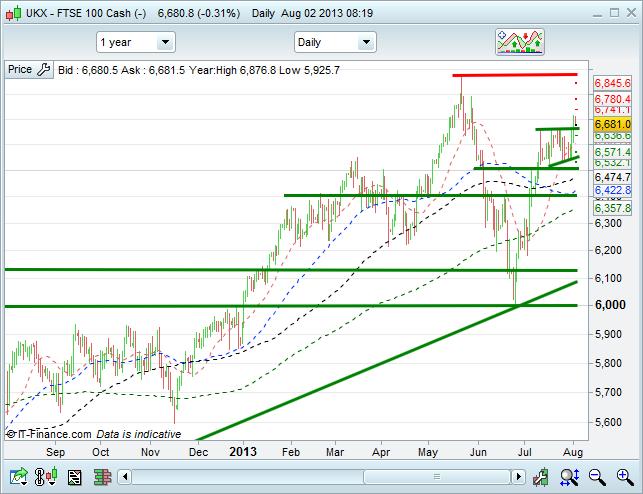Click the highlighted 6,681.0 current price label
Image resolution: width=643 pixels, height=494 pixels.
tap(612, 122)
